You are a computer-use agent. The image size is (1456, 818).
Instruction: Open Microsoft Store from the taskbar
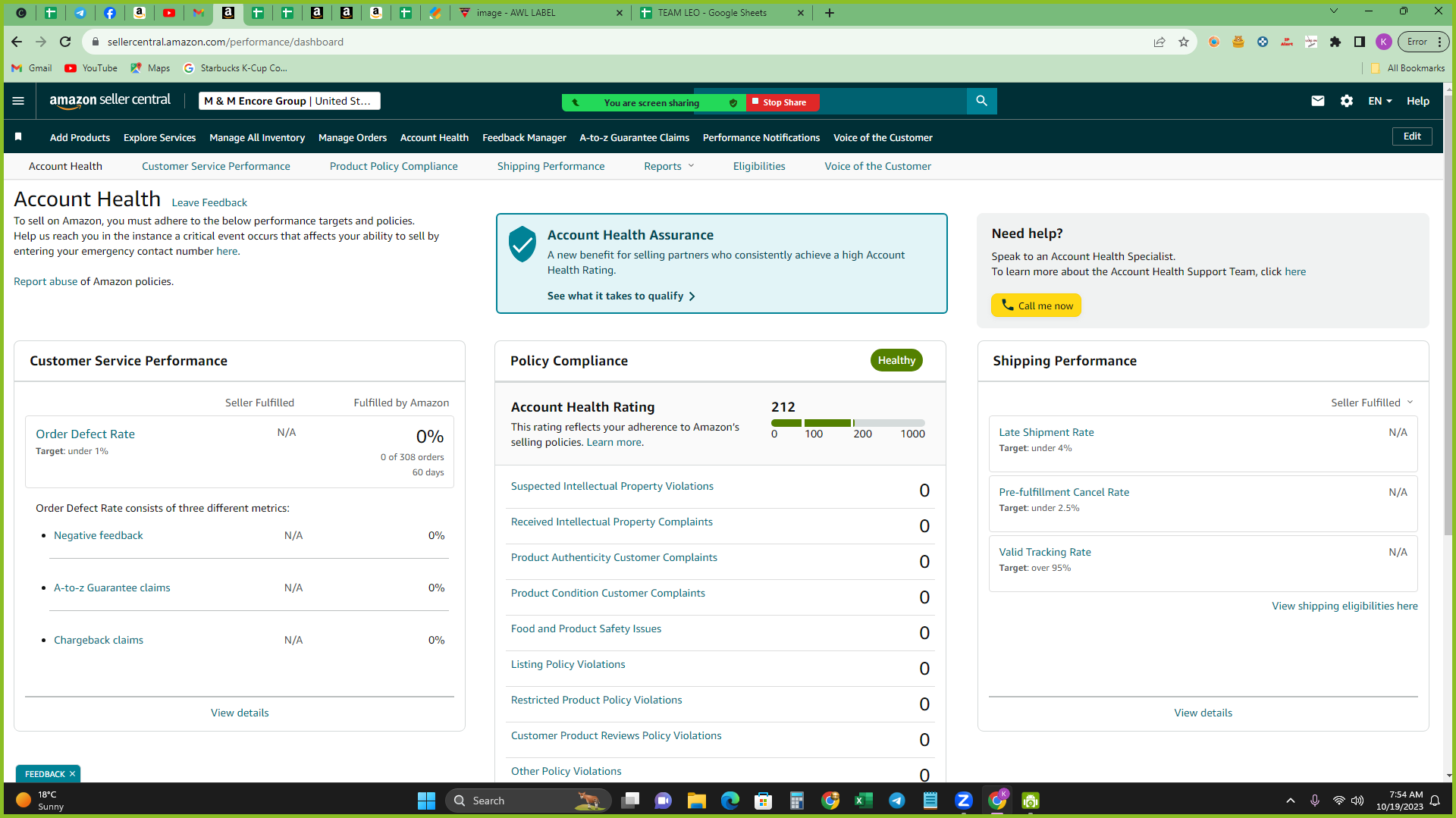[764, 801]
